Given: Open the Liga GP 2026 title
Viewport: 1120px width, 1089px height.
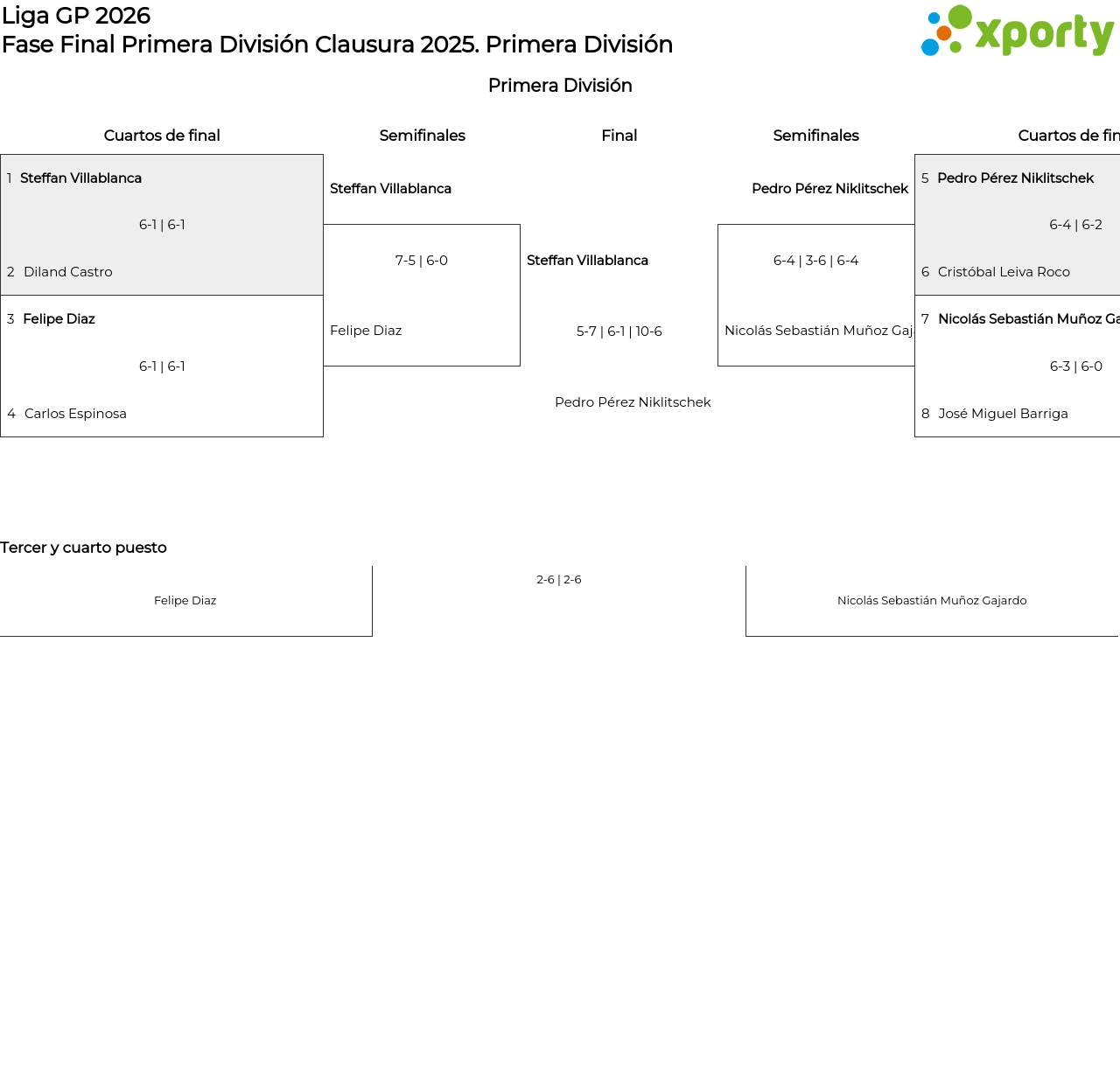Looking at the screenshot, I should pyautogui.click(x=76, y=16).
